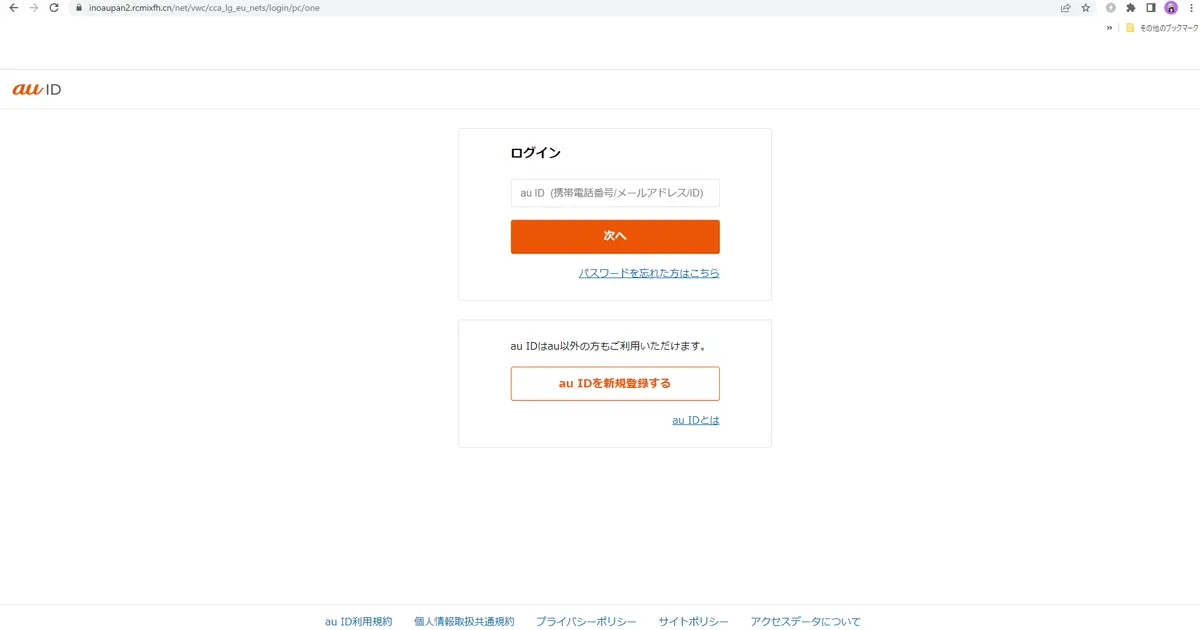Reload the page with the refresh icon
1200x630 pixels.
coord(54,8)
